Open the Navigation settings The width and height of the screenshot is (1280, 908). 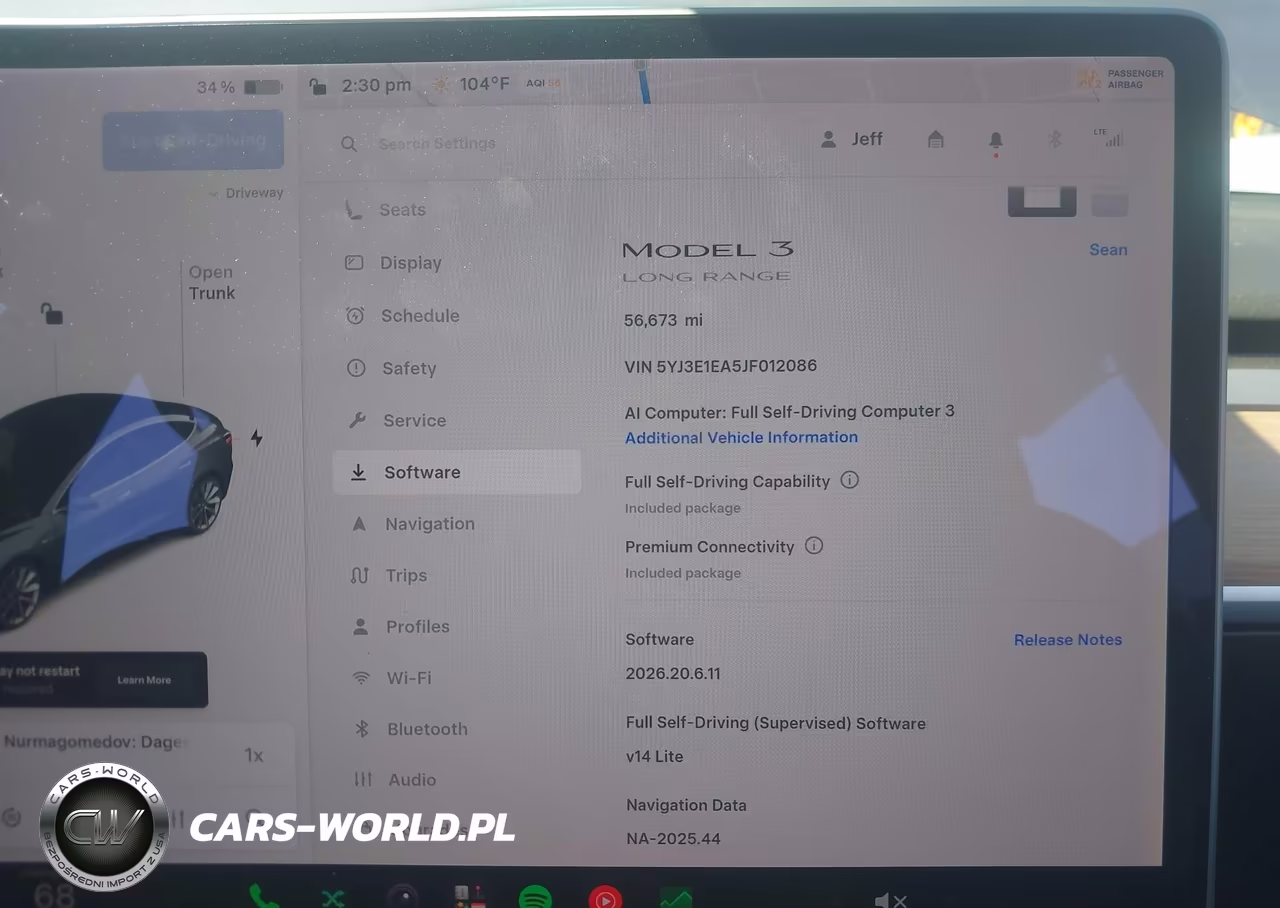click(412, 524)
